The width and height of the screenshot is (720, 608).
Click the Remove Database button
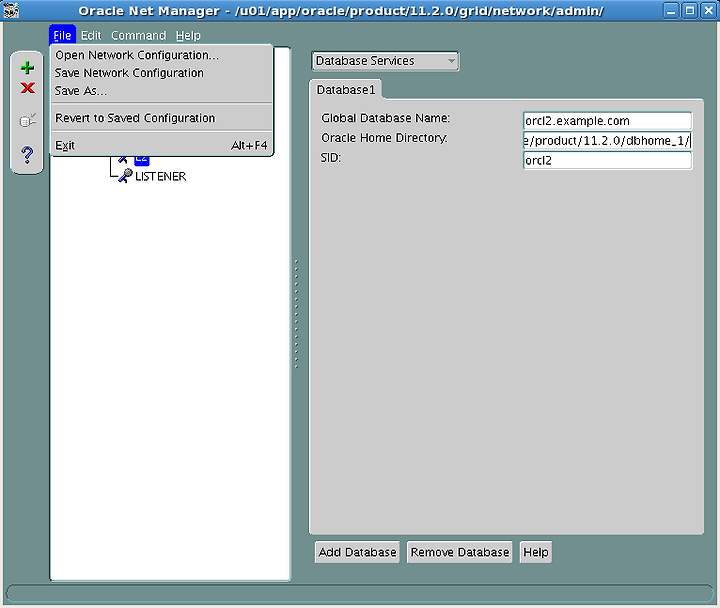(460, 552)
